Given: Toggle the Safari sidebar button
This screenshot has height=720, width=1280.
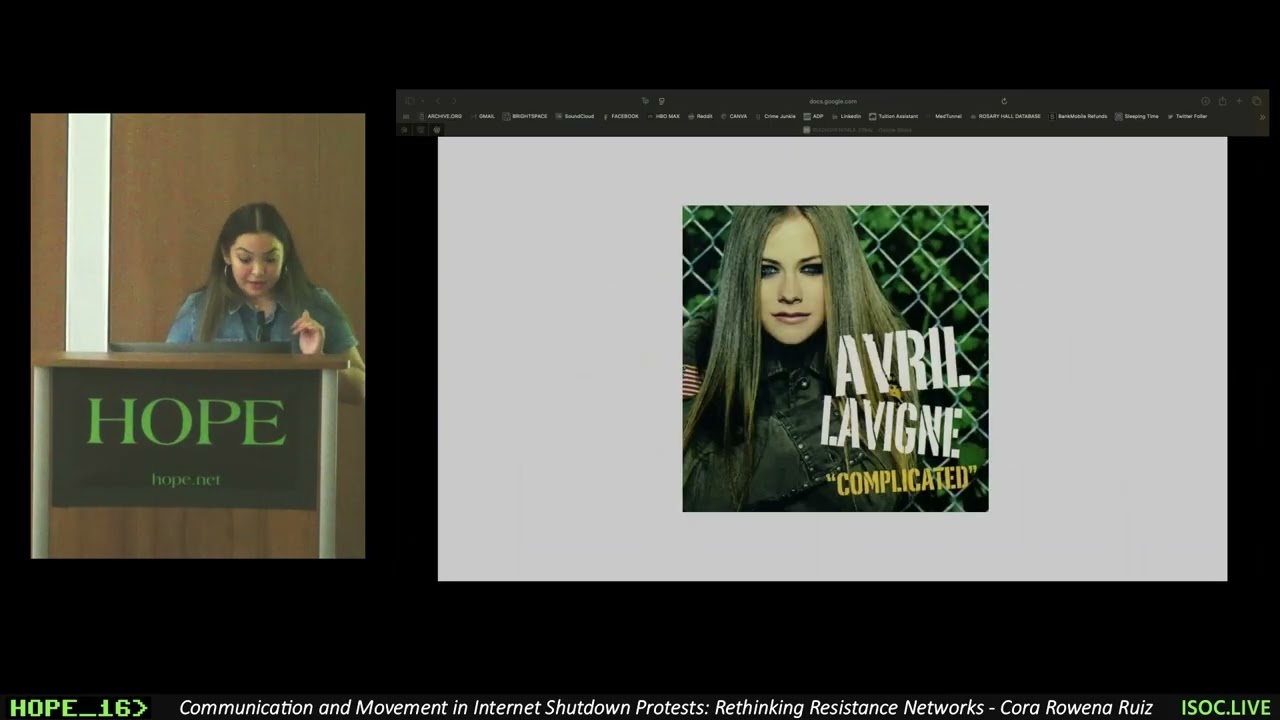Looking at the screenshot, I should 410,101.
